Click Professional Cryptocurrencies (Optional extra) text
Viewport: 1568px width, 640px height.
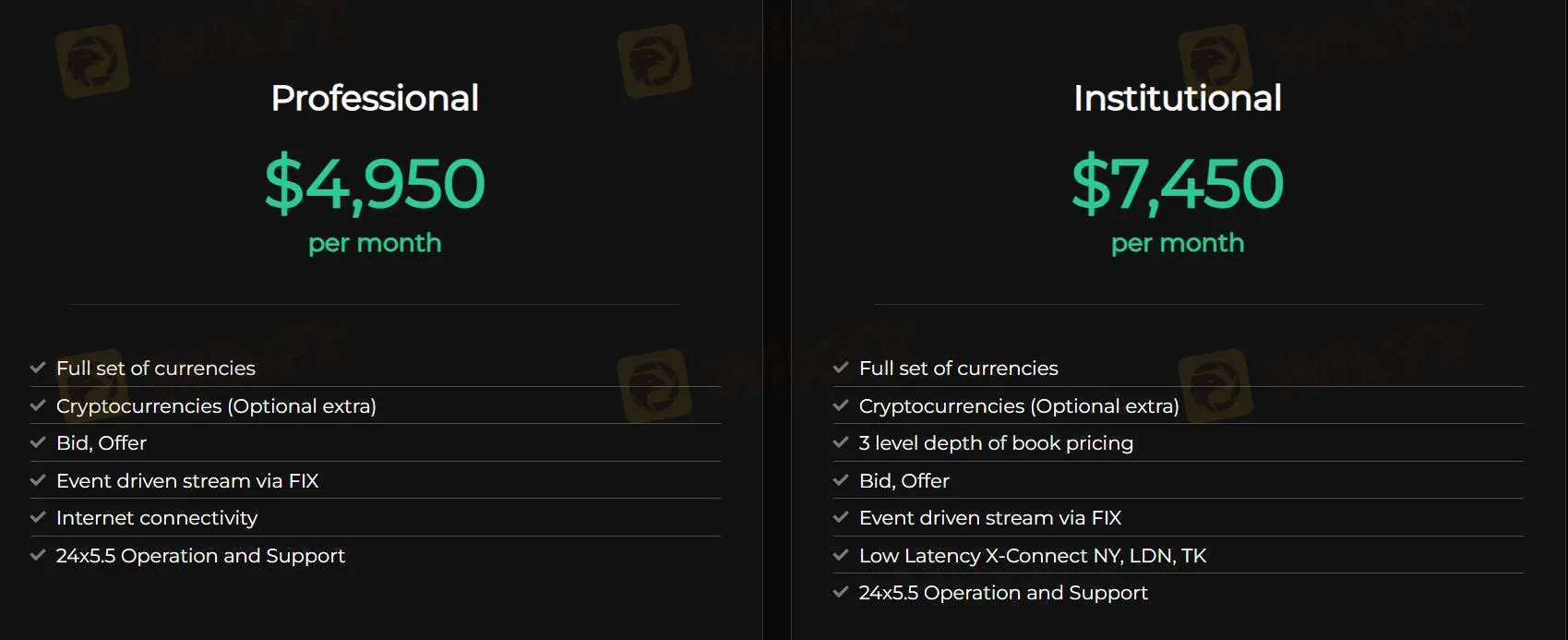pos(216,406)
